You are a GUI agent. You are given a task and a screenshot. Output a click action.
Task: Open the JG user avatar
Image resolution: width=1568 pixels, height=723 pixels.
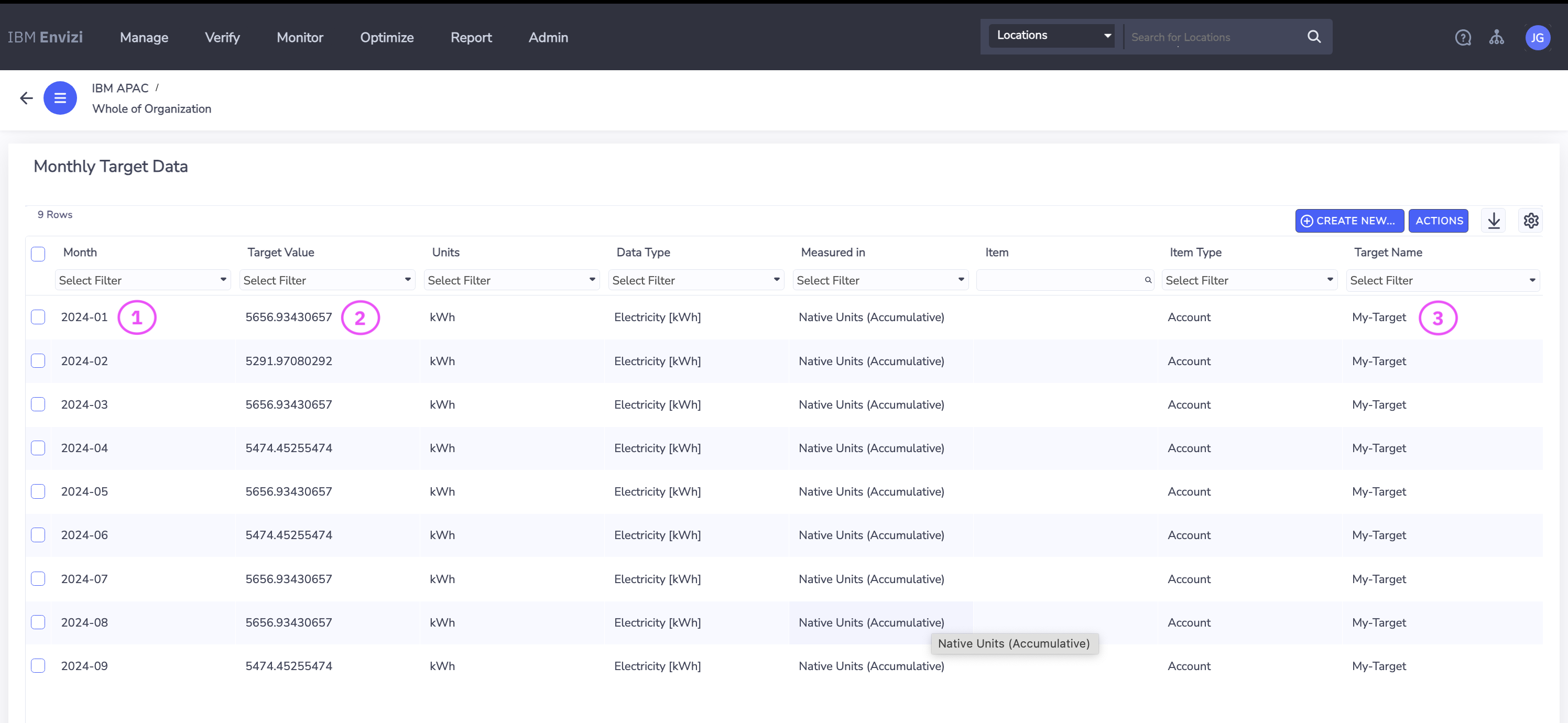[1537, 38]
